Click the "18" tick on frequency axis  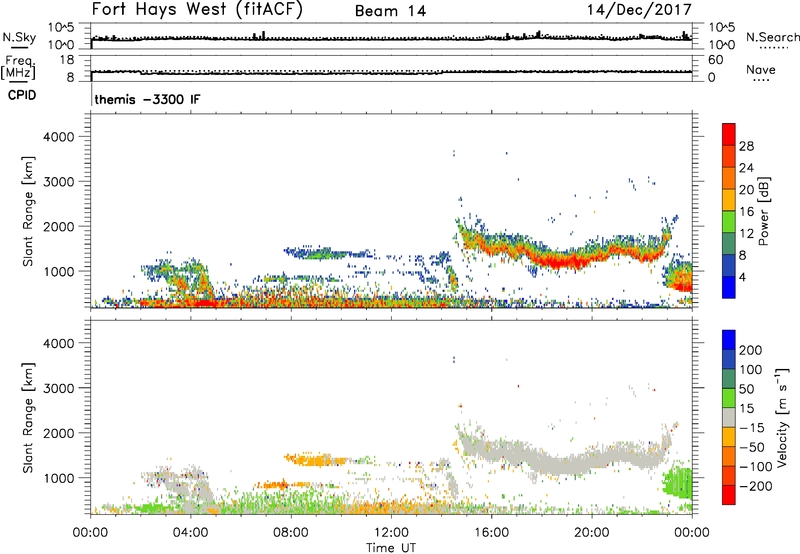pos(67,60)
